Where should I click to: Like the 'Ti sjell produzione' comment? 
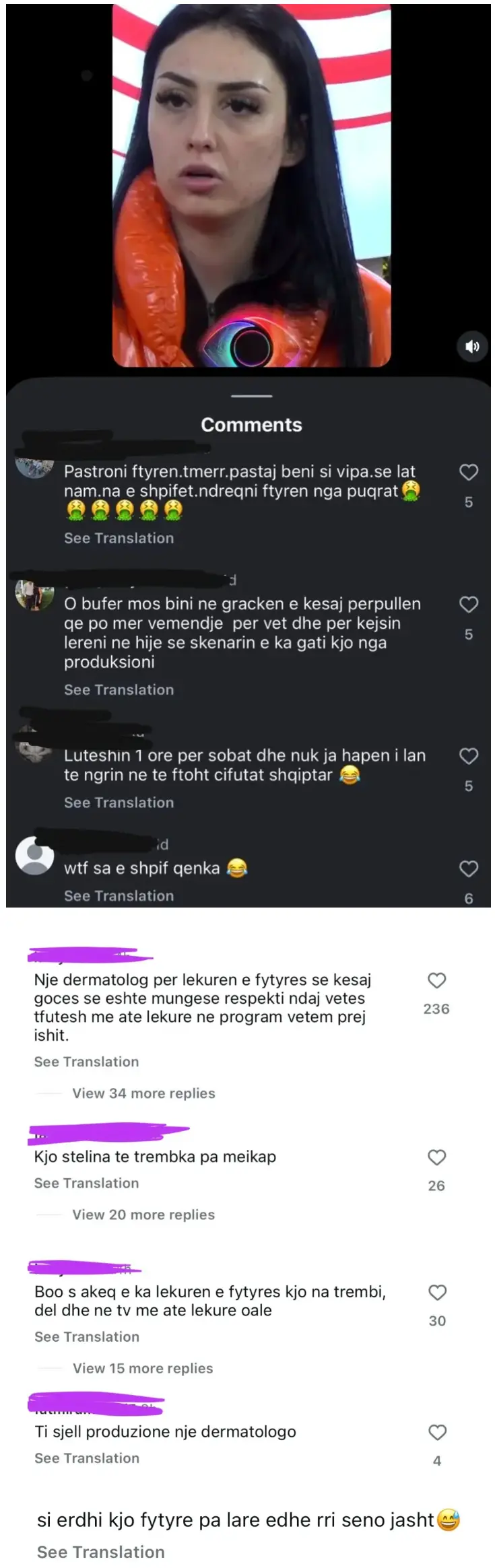438,1433
